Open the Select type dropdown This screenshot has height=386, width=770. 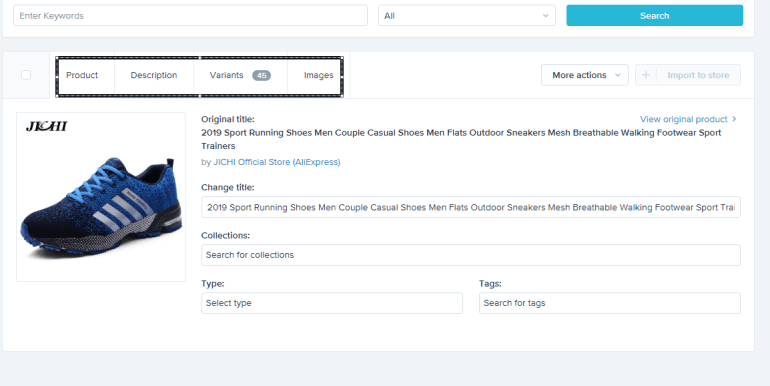pos(332,303)
